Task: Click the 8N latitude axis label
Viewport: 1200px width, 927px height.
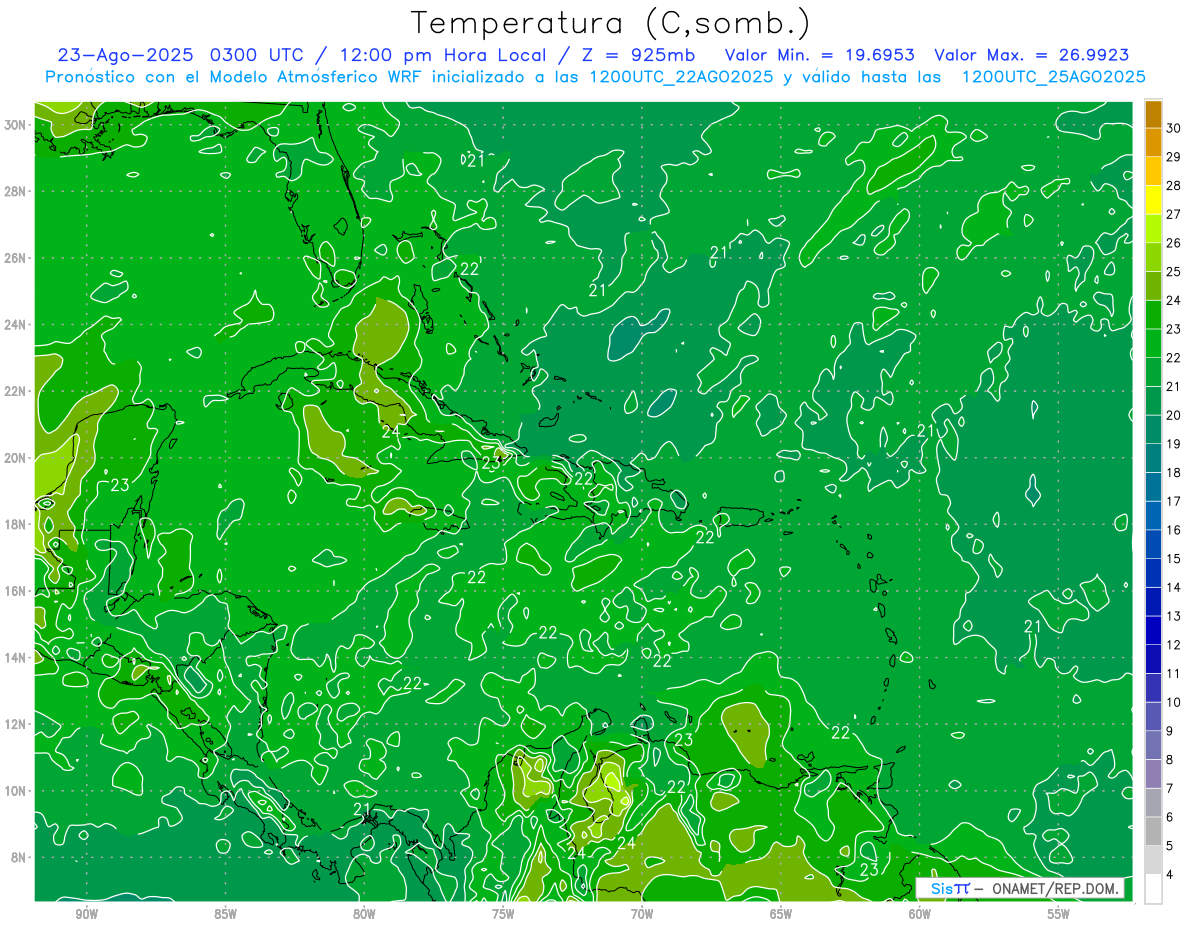Action: (17, 857)
